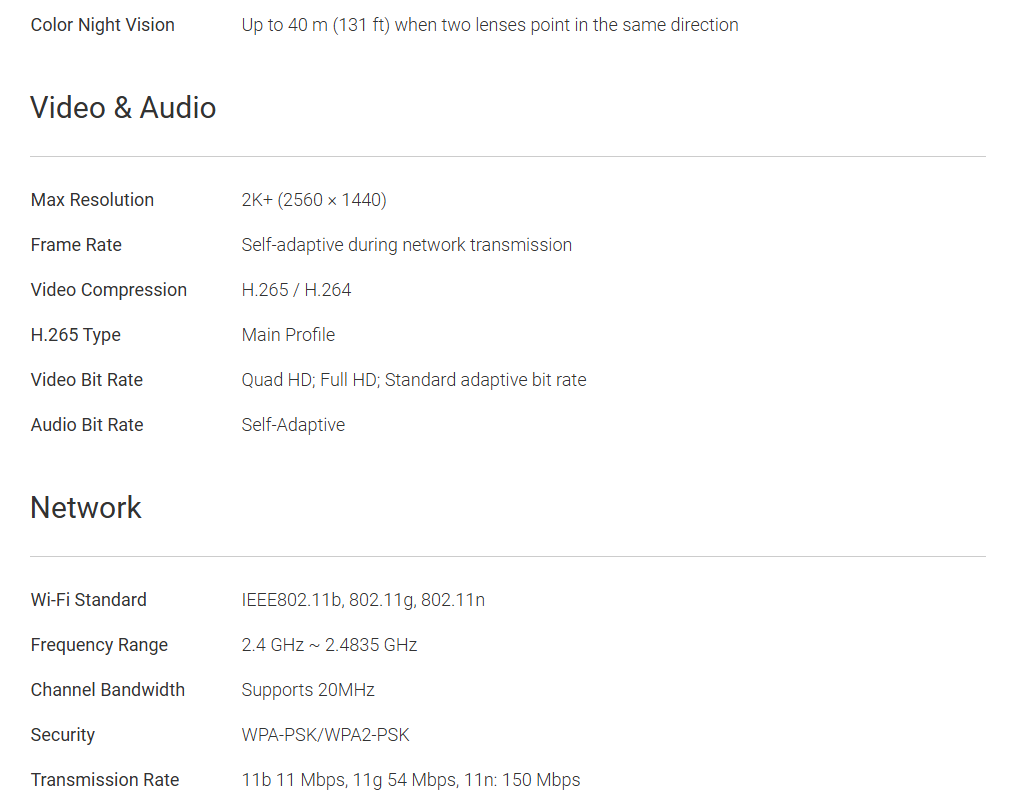The width and height of the screenshot is (1020, 803).
Task: Click the Video Compression label
Action: pyautogui.click(x=108, y=290)
